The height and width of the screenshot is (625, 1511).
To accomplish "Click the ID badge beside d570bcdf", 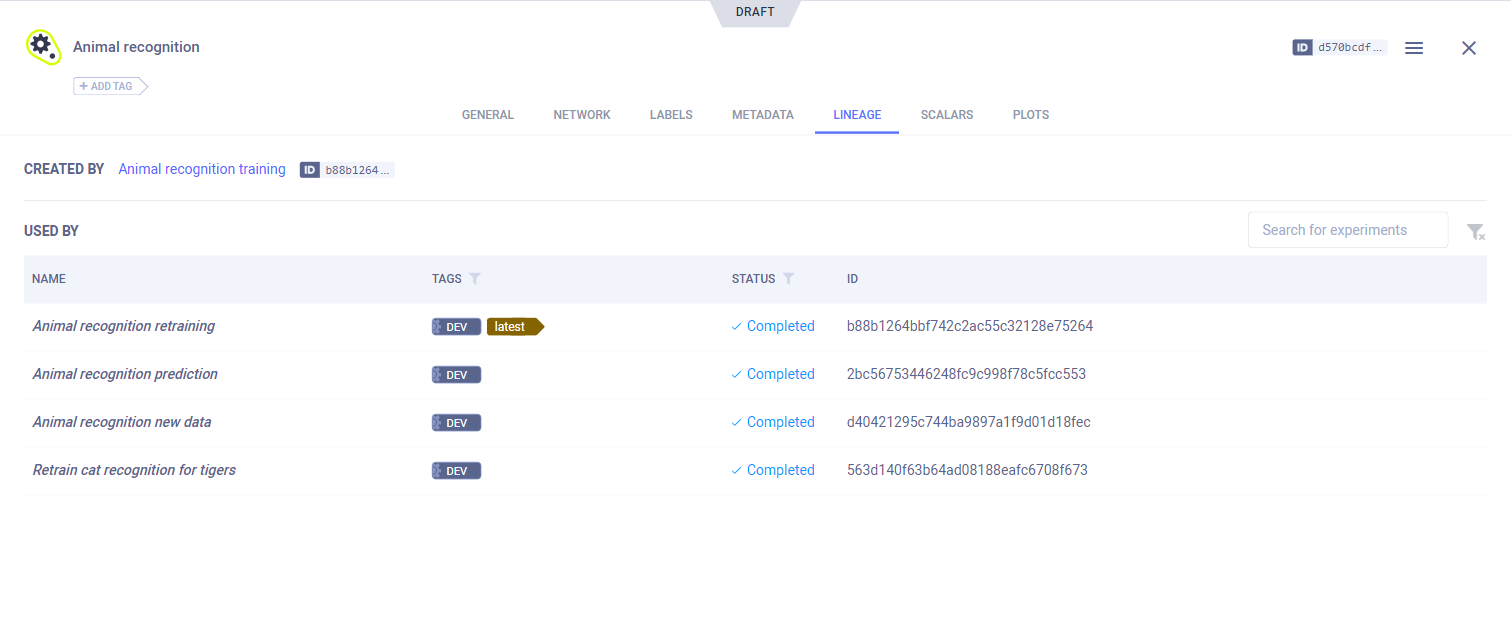I will click(x=1302, y=47).
